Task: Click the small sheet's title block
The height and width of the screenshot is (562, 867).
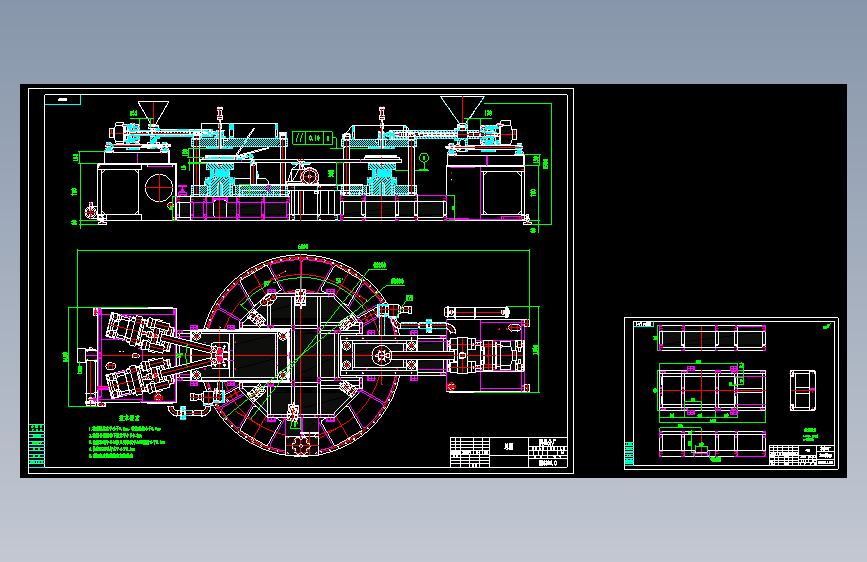Action: 801,456
